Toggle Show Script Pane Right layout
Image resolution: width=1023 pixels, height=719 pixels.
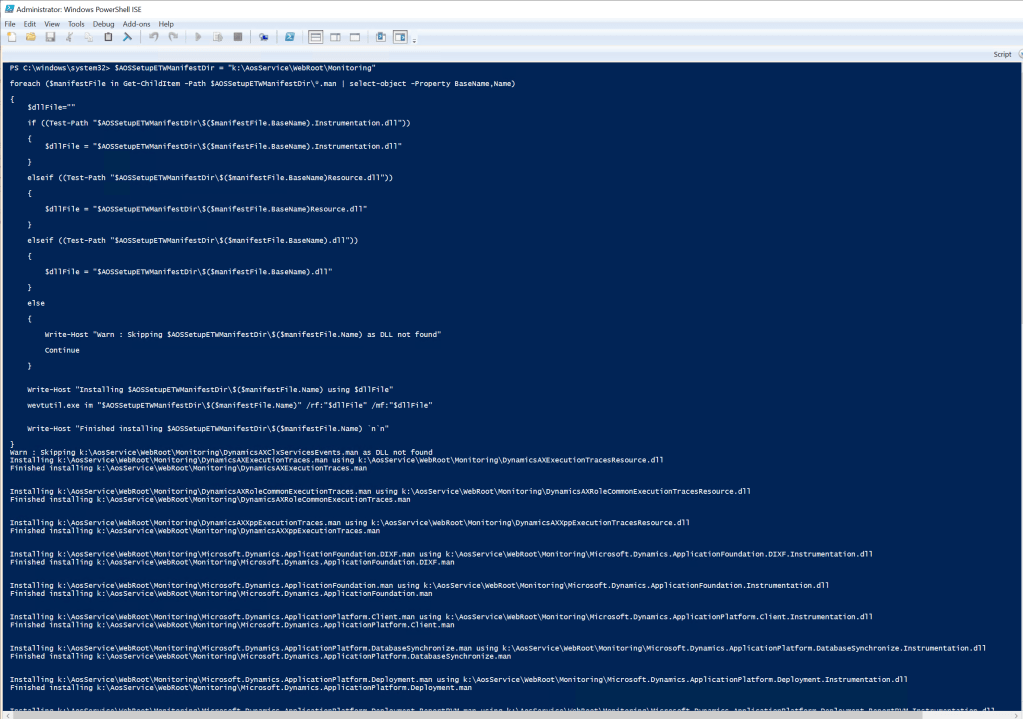pyautogui.click(x=334, y=37)
